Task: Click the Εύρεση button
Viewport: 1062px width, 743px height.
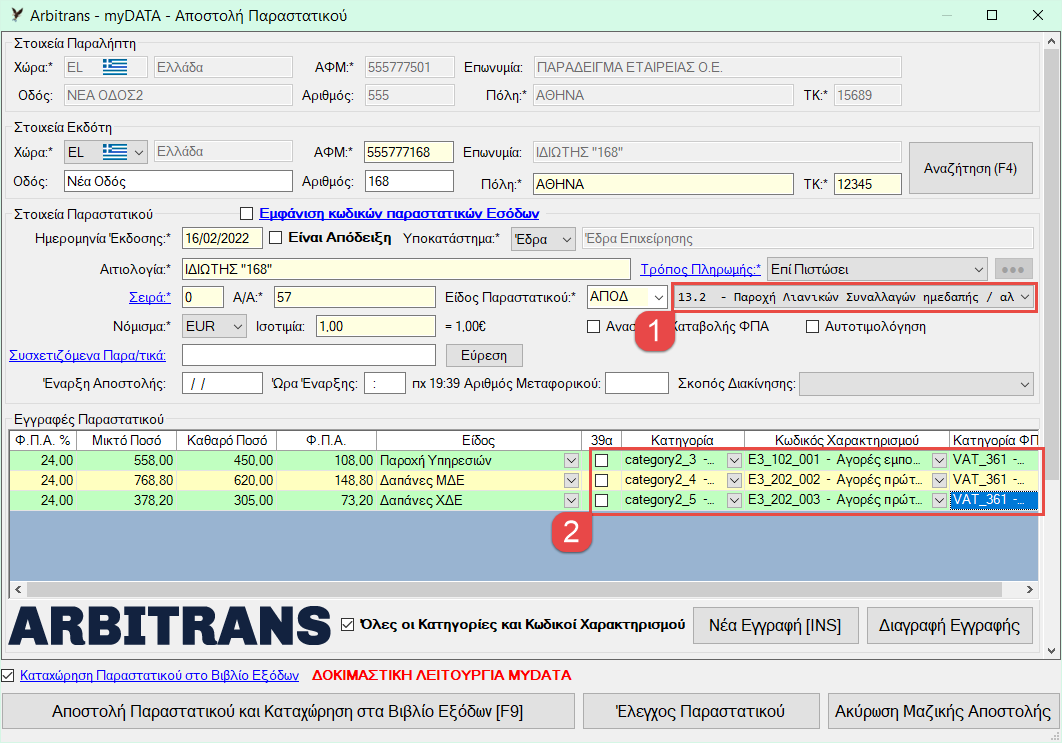Action: click(484, 356)
